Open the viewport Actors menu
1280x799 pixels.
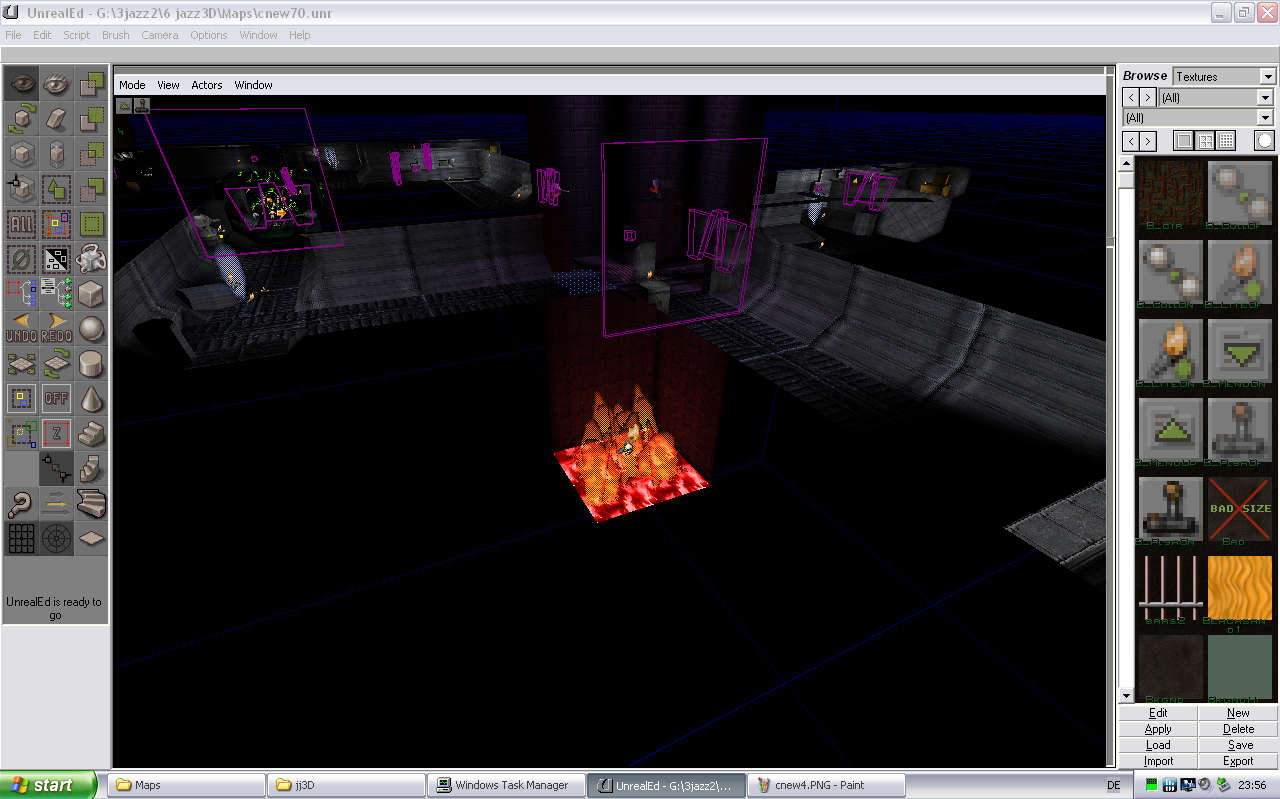[207, 85]
